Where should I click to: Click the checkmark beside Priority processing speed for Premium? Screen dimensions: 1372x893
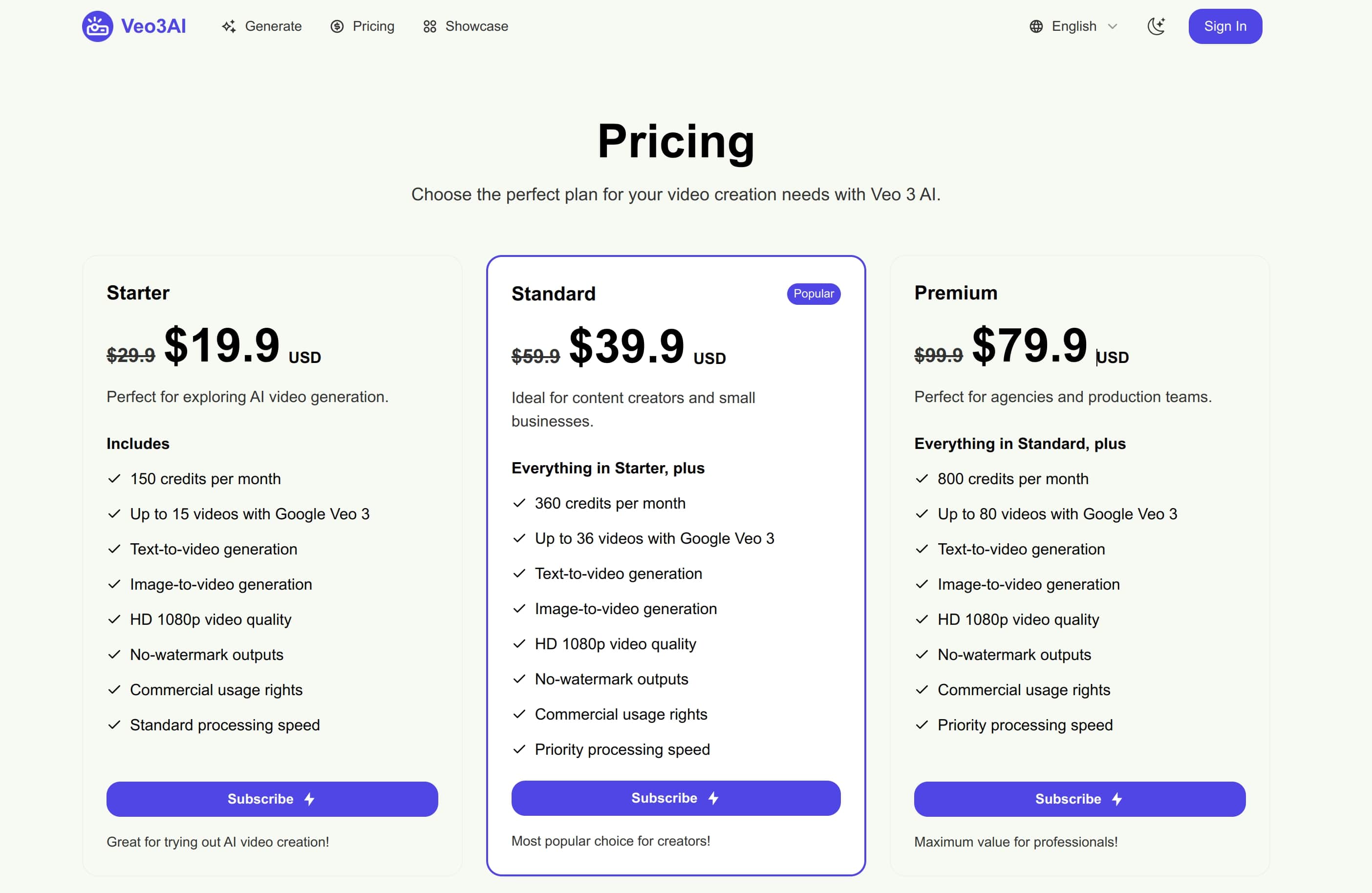point(921,724)
